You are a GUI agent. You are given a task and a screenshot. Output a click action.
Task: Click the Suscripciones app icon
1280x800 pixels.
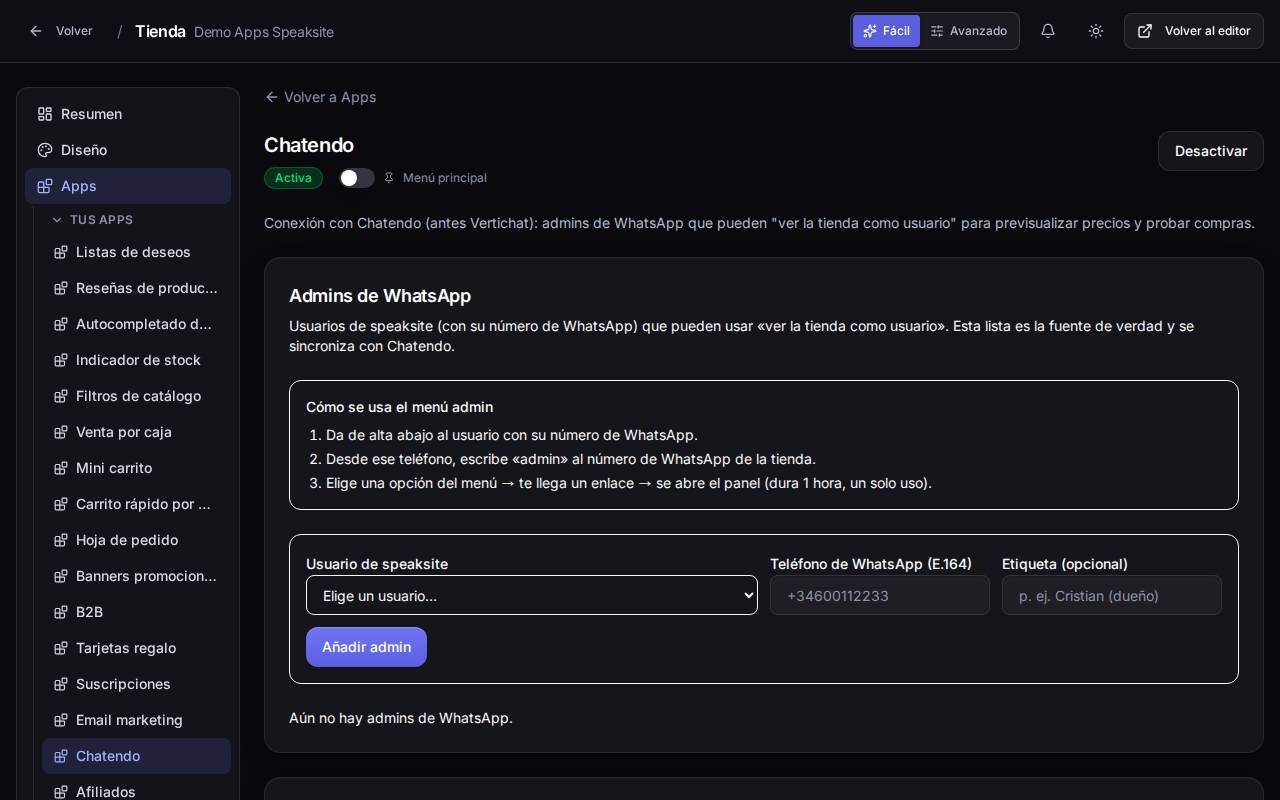pyautogui.click(x=61, y=684)
